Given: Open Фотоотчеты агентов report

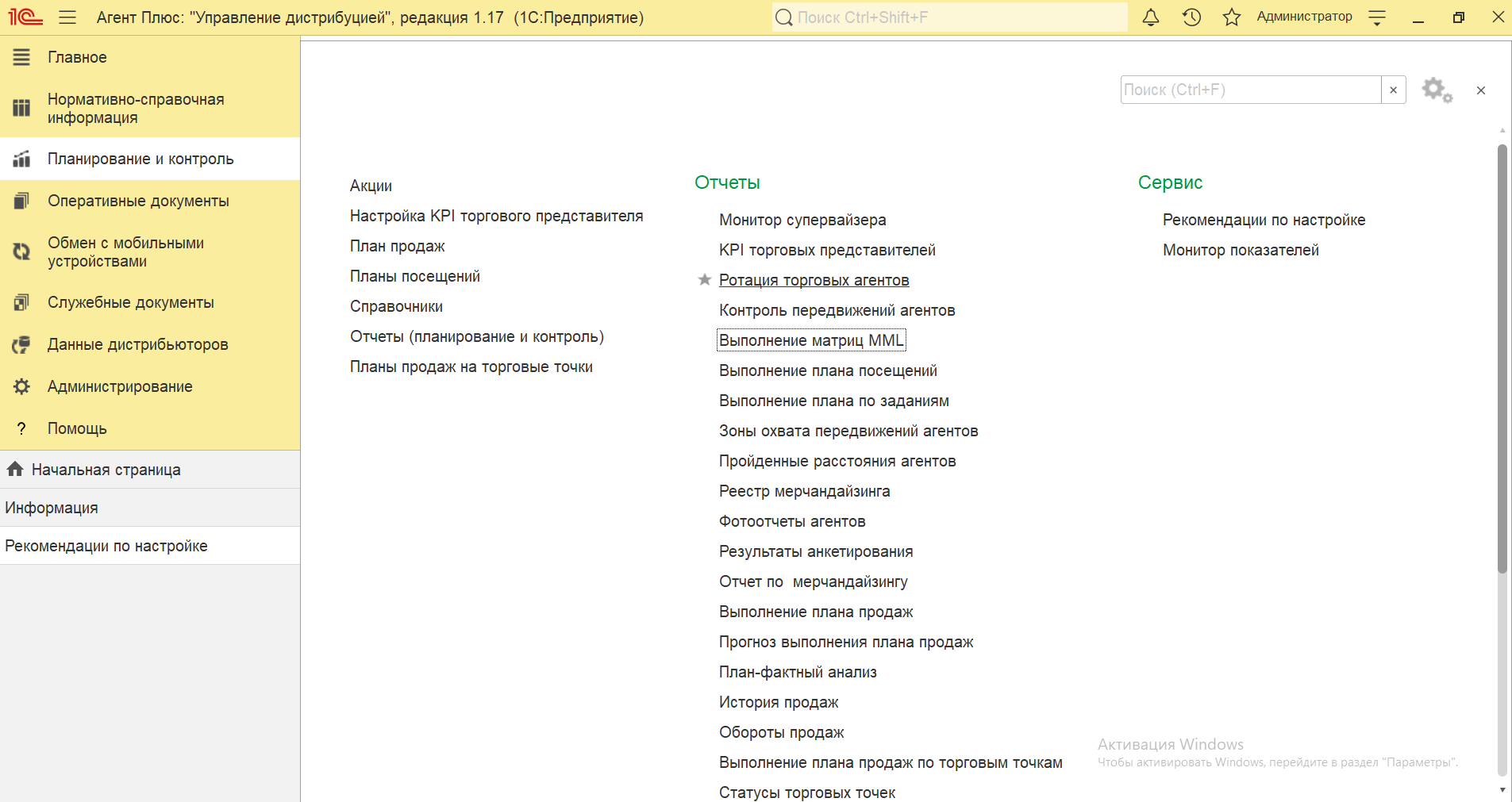Looking at the screenshot, I should pyautogui.click(x=792, y=521).
